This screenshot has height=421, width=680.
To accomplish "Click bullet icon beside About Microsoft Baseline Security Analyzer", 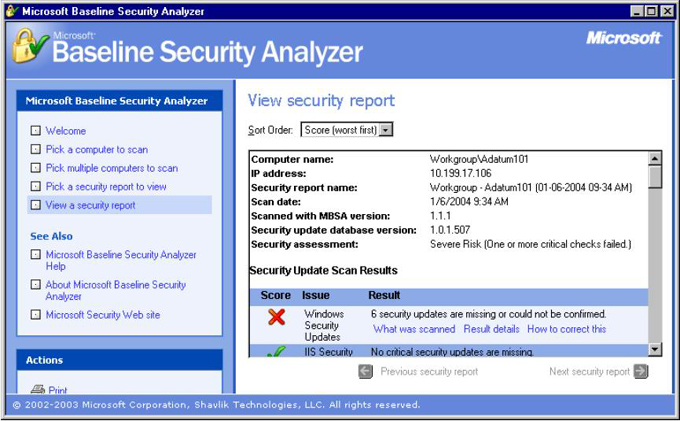I will tap(36, 284).
